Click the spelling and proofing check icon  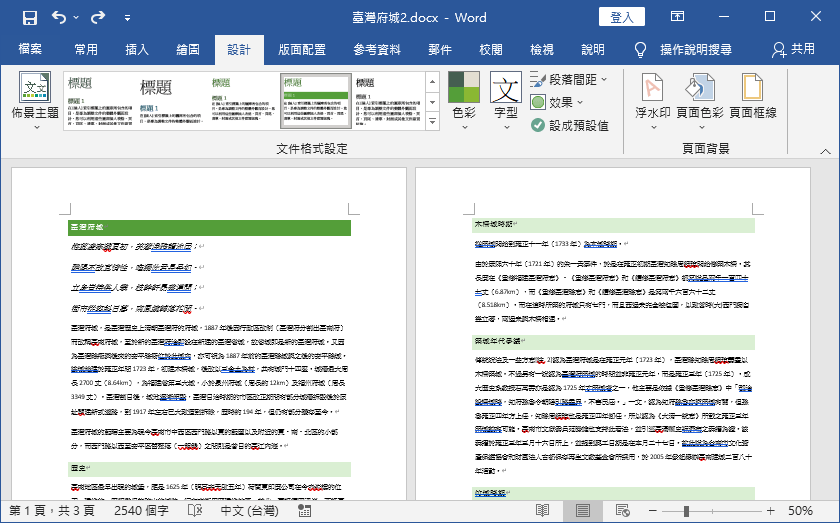coord(195,511)
